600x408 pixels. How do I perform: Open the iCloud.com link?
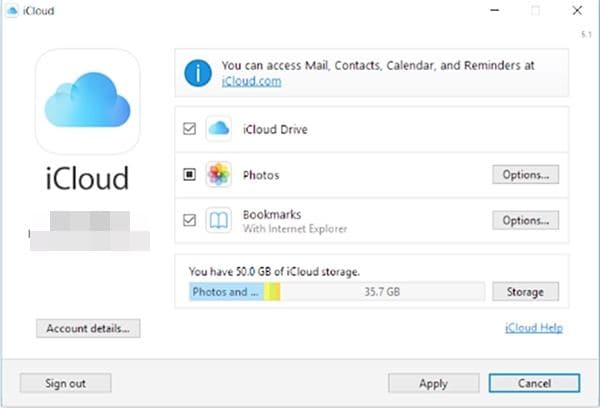tap(251, 81)
